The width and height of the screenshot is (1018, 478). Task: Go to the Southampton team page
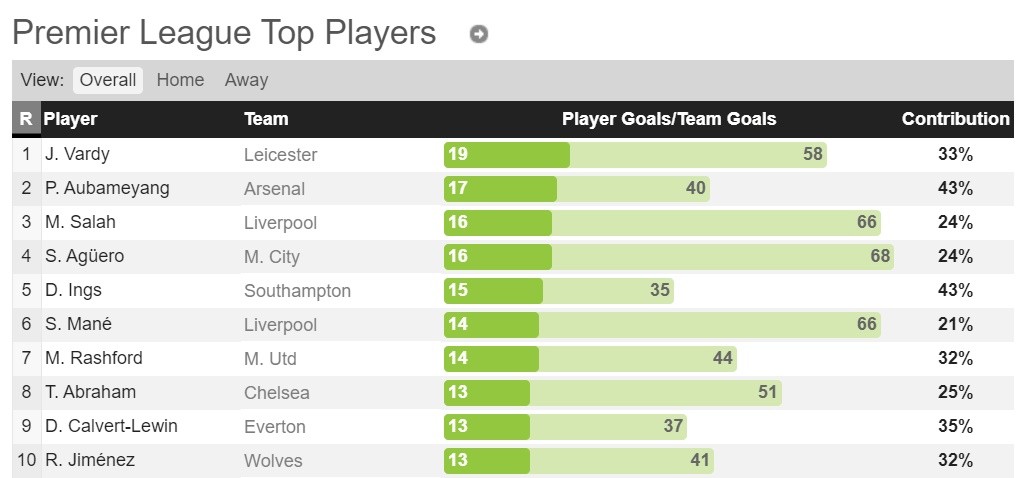(297, 291)
